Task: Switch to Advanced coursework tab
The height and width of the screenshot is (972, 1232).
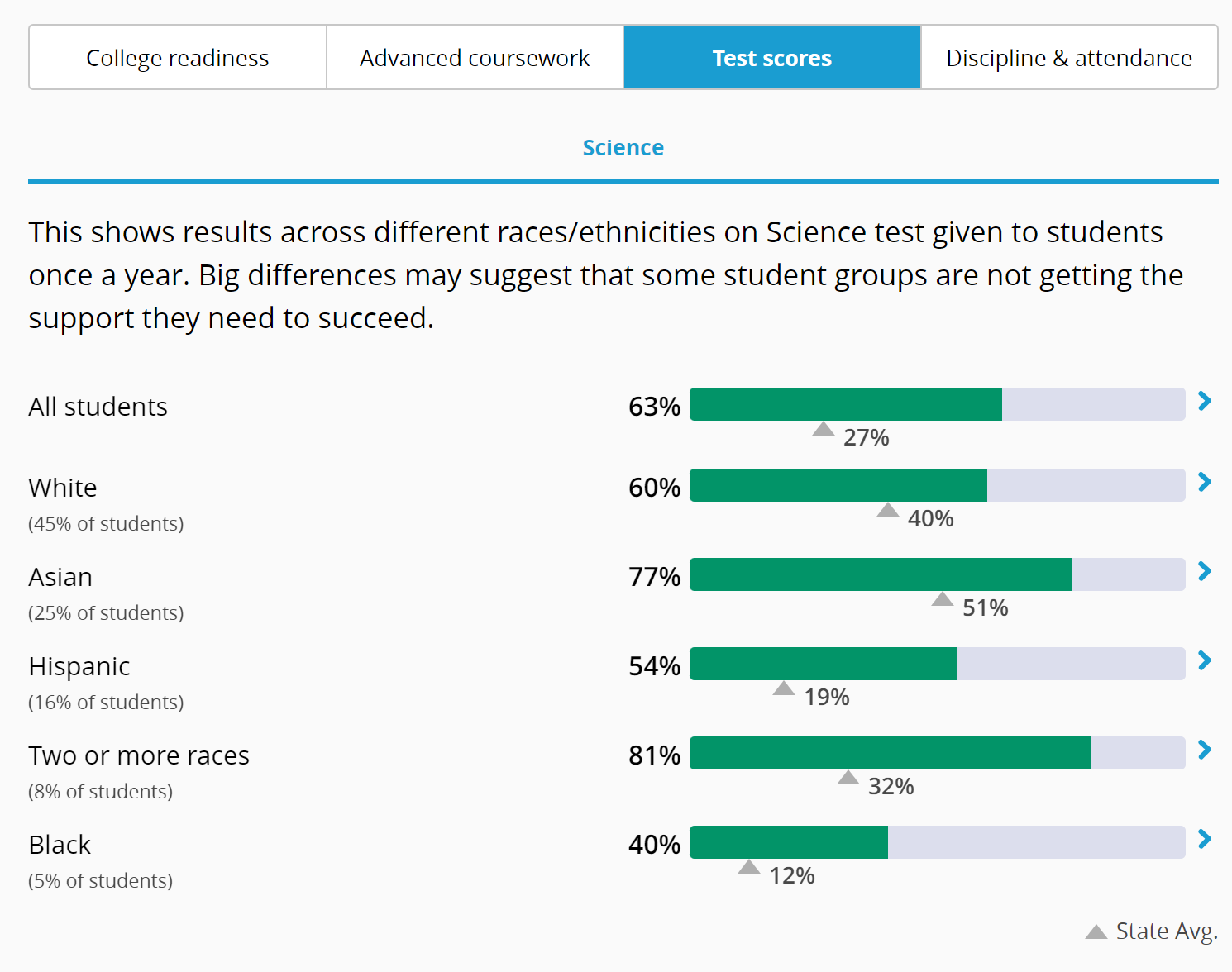Action: [475, 58]
